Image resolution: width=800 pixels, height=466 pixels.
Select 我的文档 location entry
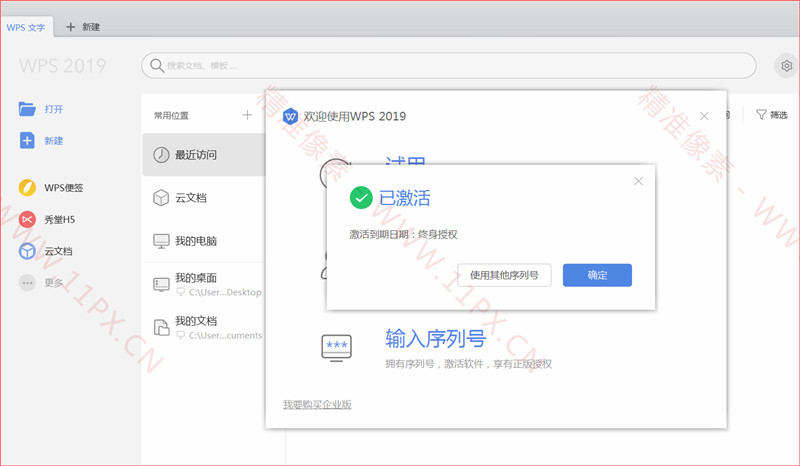pyautogui.click(x=204, y=327)
